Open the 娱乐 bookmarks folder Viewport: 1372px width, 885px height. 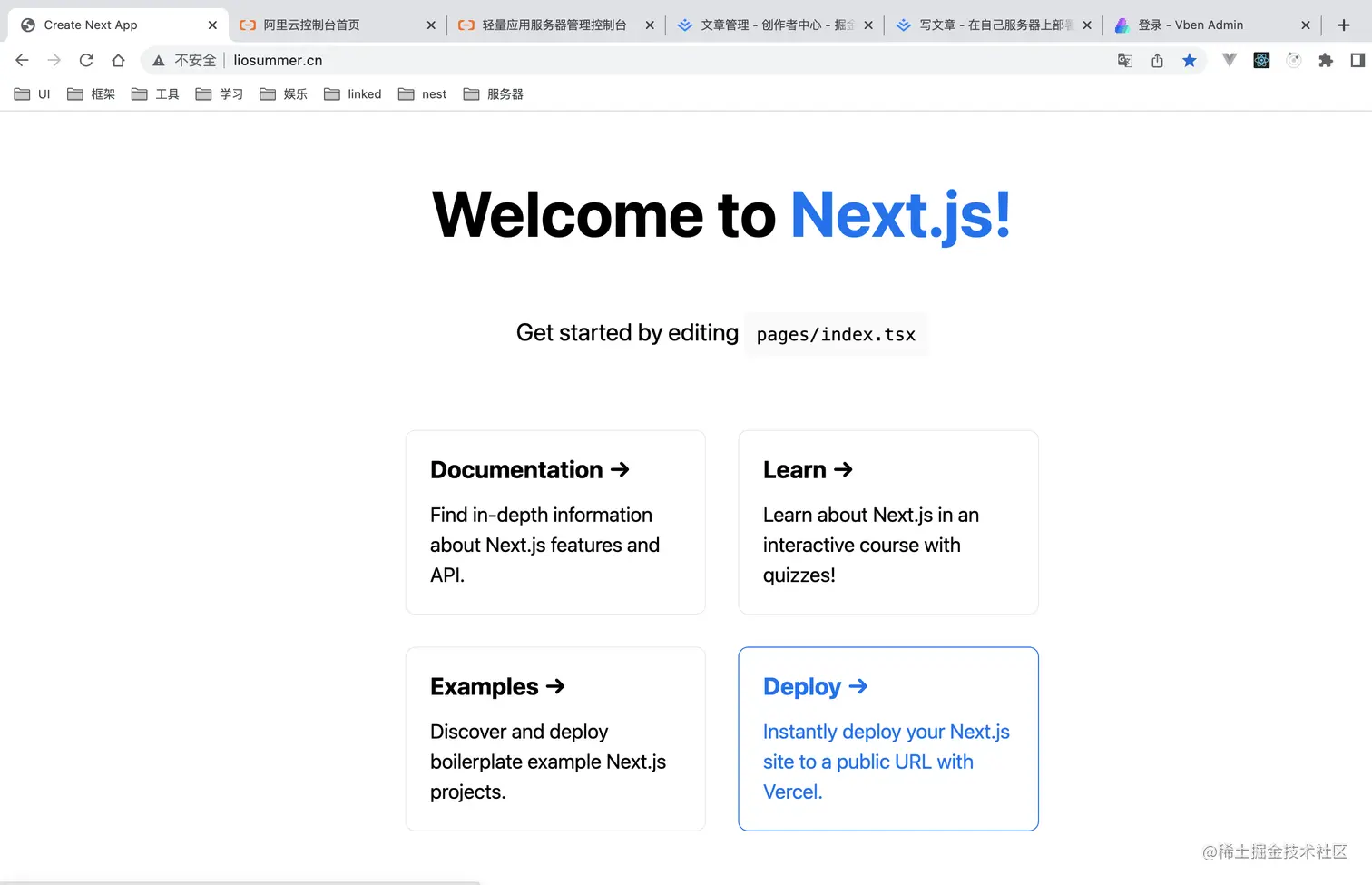click(283, 93)
